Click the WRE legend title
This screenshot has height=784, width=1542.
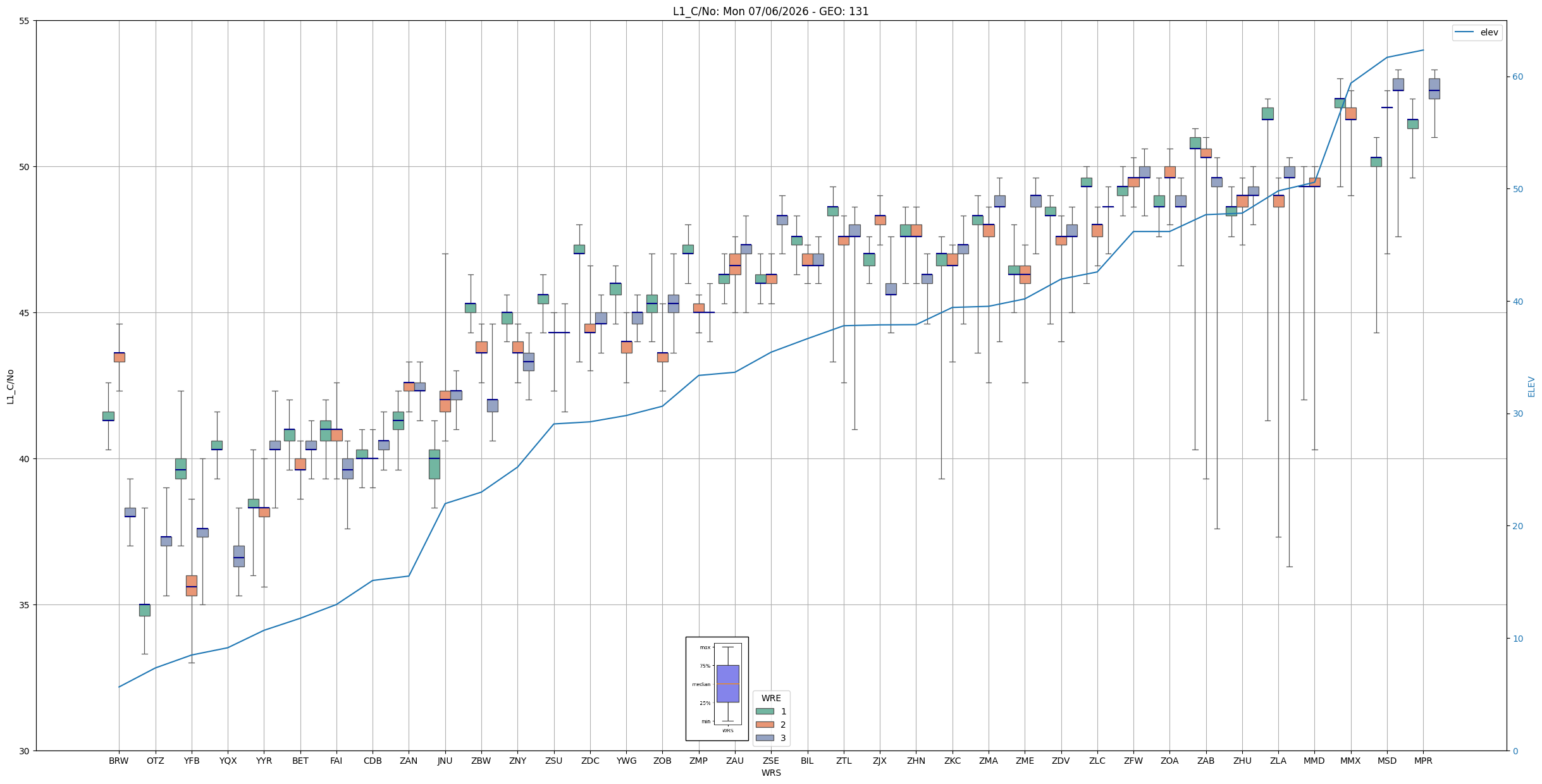pyautogui.click(x=771, y=698)
